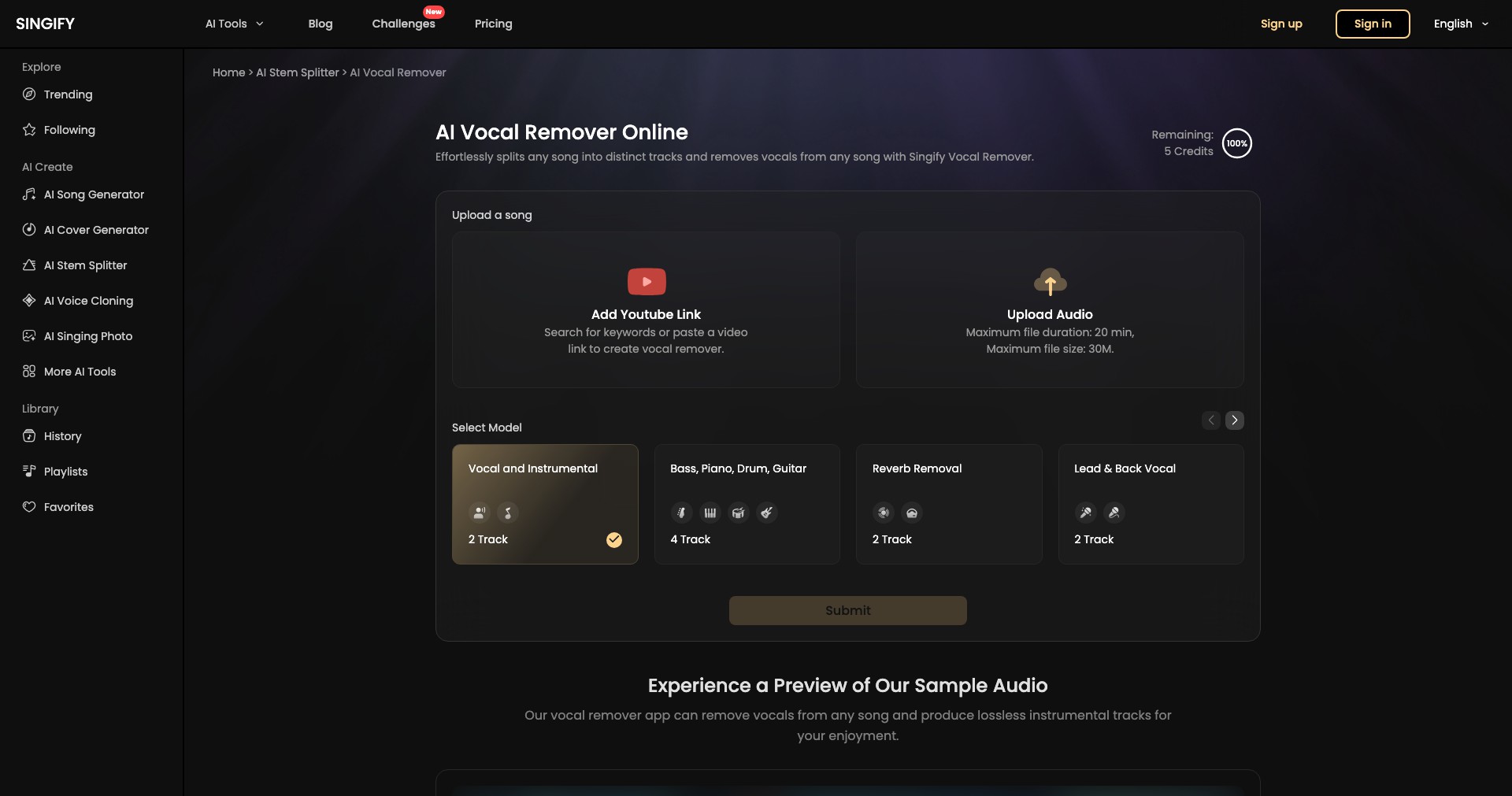Click the selected checkmark on Vocal and Instrumental
The image size is (1512, 796).
(x=614, y=539)
